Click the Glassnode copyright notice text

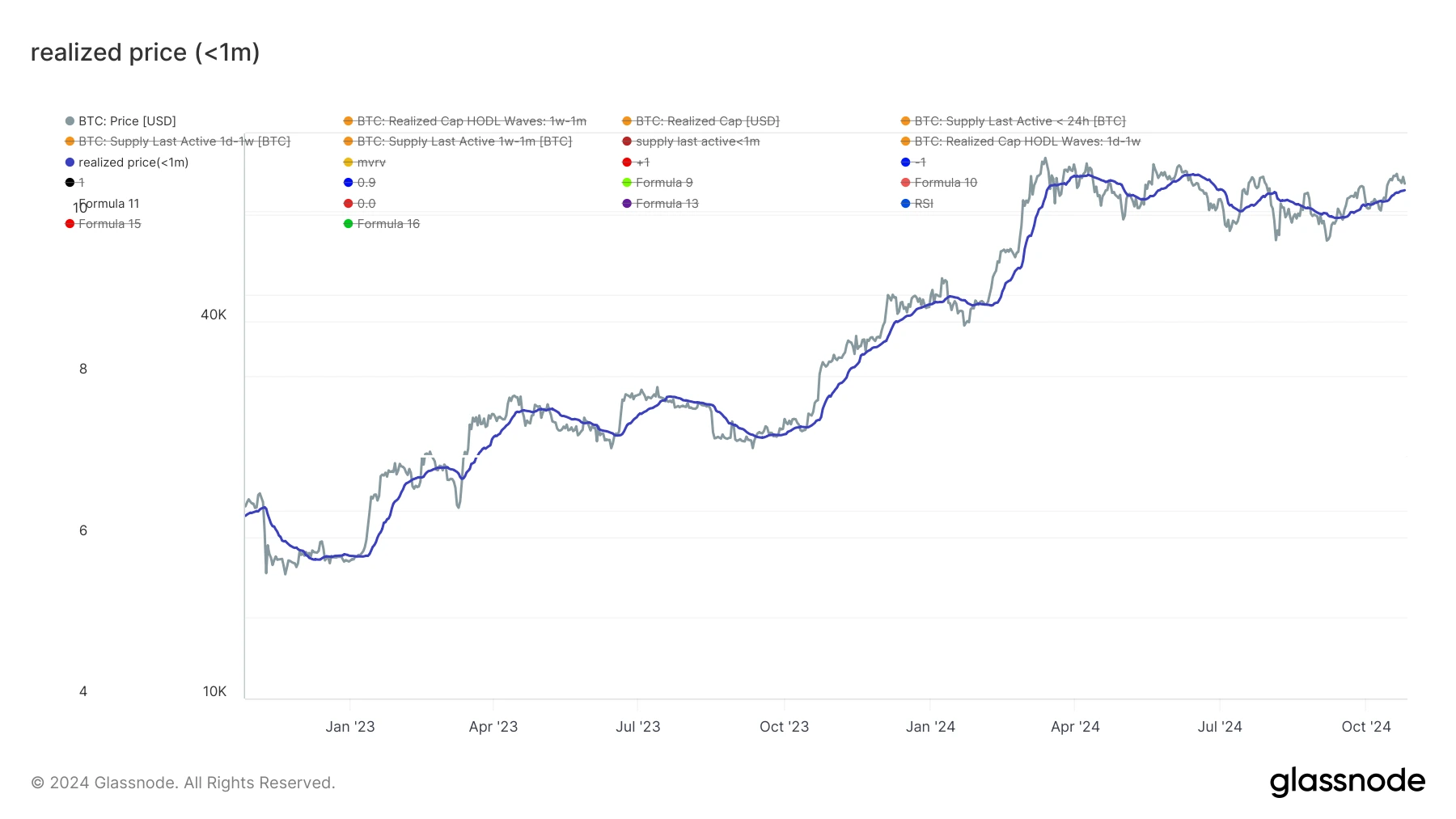[183, 783]
